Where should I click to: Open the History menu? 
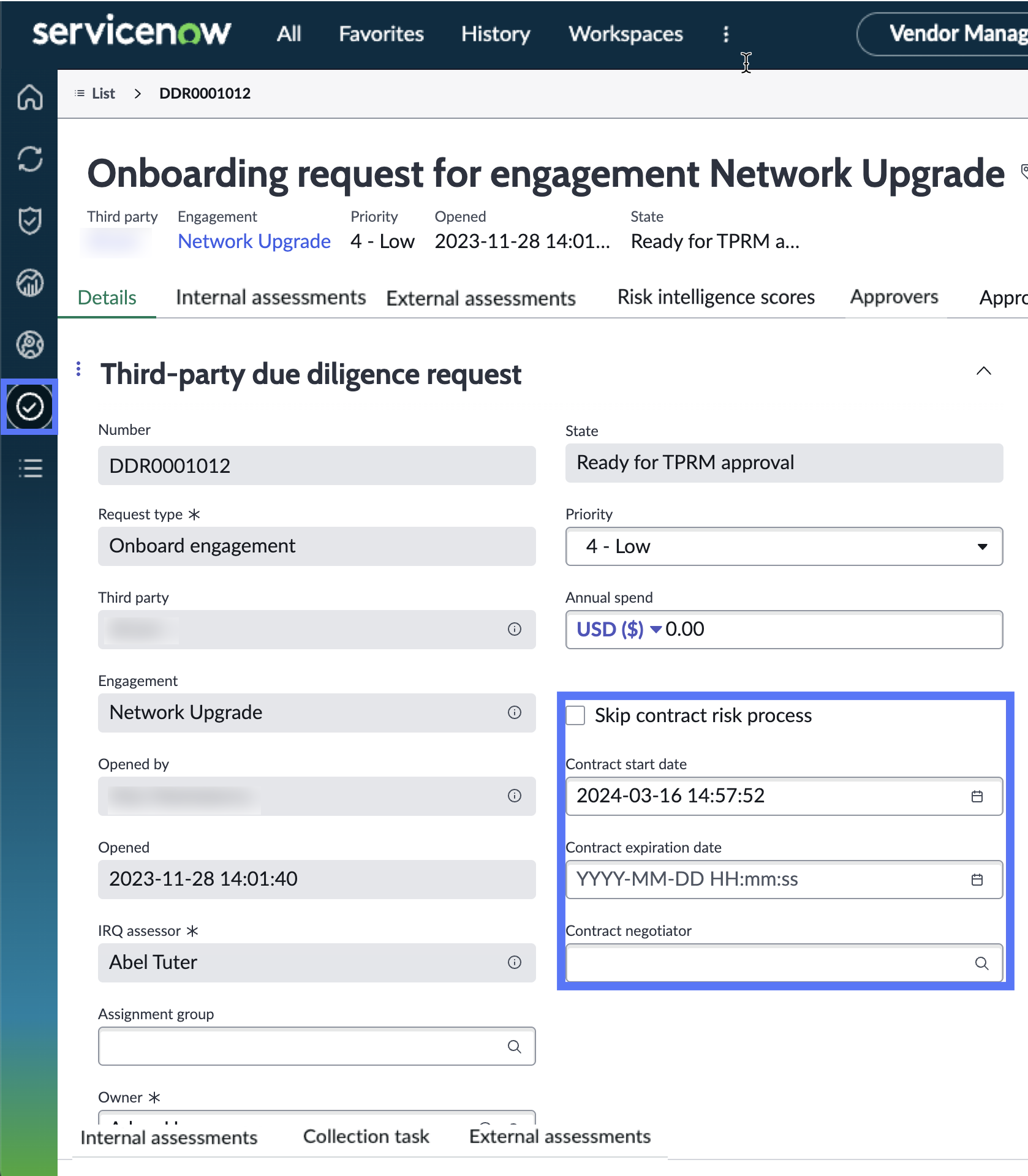pos(496,34)
